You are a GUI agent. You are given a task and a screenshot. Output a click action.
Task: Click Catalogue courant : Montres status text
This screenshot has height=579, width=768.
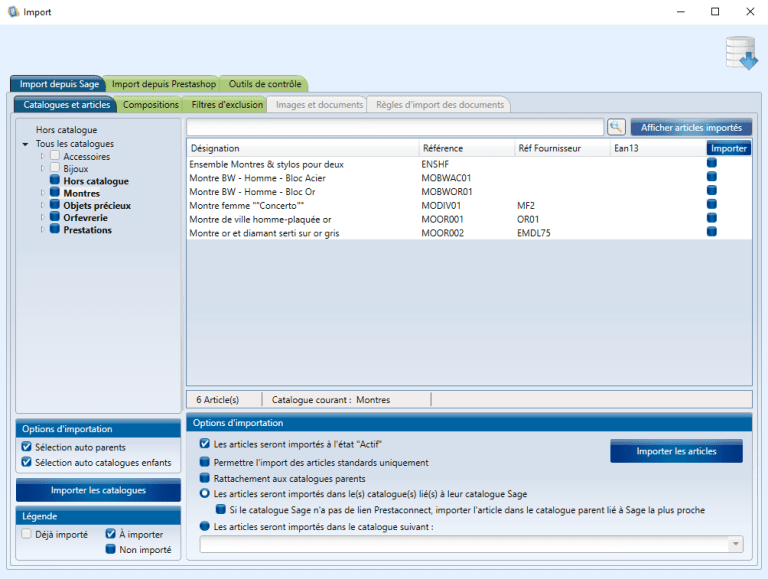[x=331, y=400]
